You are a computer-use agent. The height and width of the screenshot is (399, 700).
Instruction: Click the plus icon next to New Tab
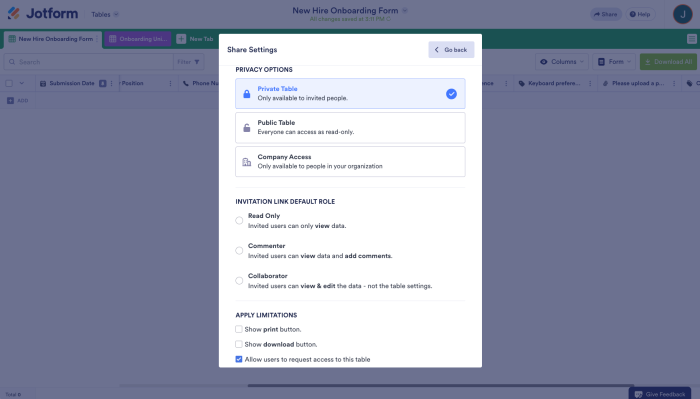(x=181, y=39)
